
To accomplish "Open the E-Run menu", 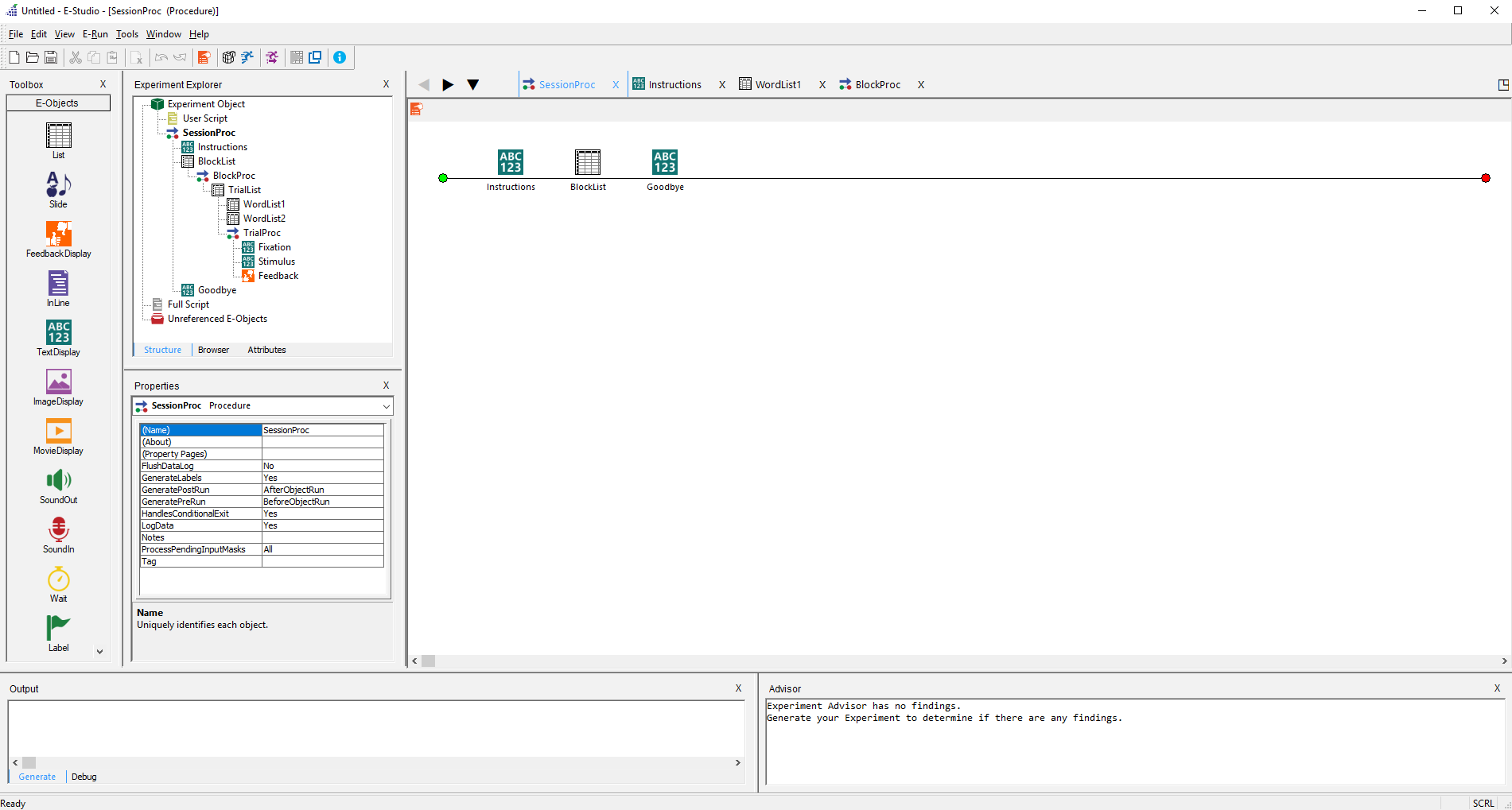I will pyautogui.click(x=95, y=34).
